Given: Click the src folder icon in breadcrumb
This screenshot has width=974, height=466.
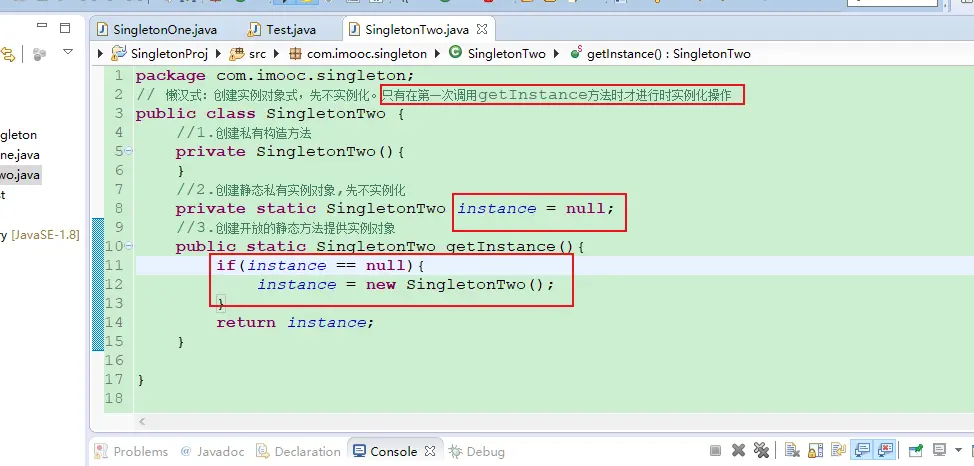Looking at the screenshot, I should tap(237, 53).
